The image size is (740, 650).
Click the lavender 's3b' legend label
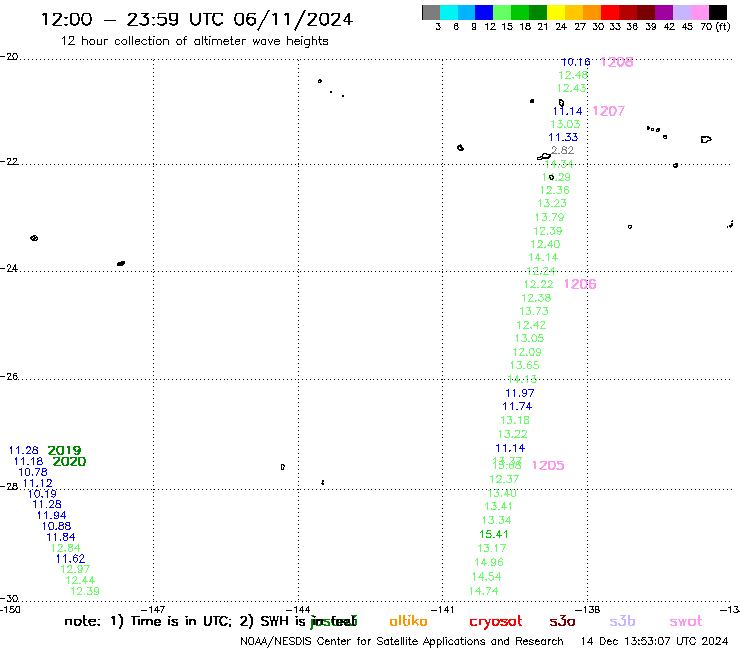622,621
